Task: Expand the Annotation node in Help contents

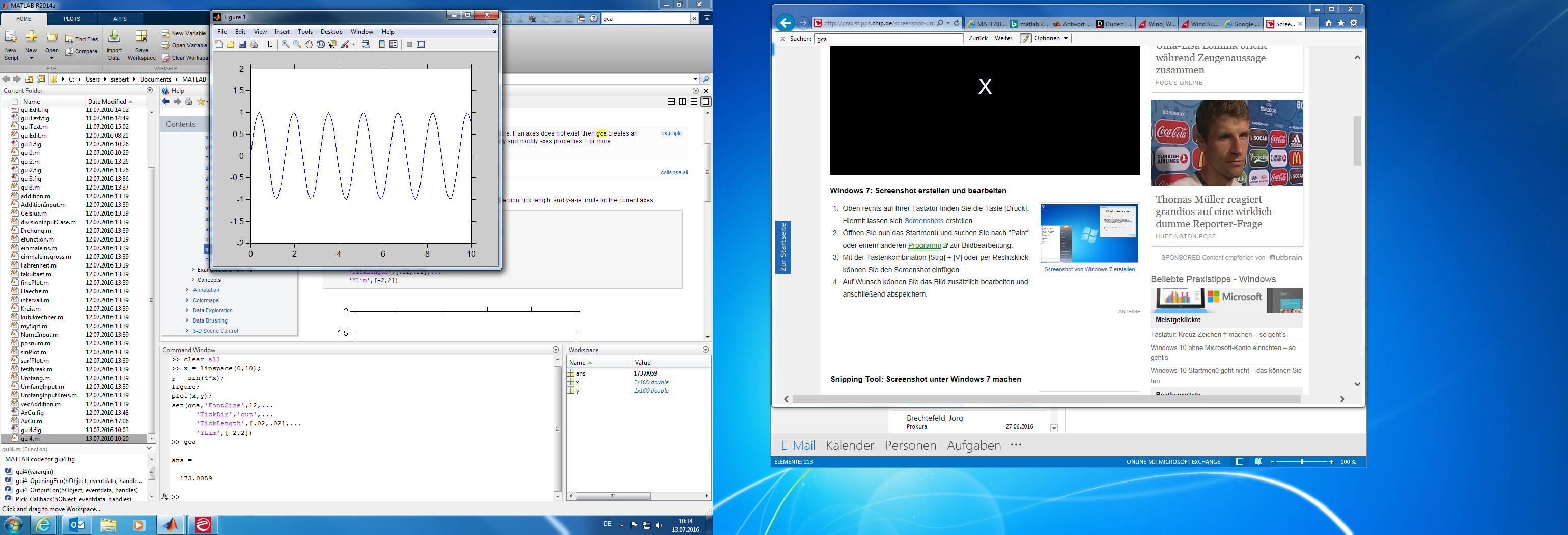Action: click(187, 290)
